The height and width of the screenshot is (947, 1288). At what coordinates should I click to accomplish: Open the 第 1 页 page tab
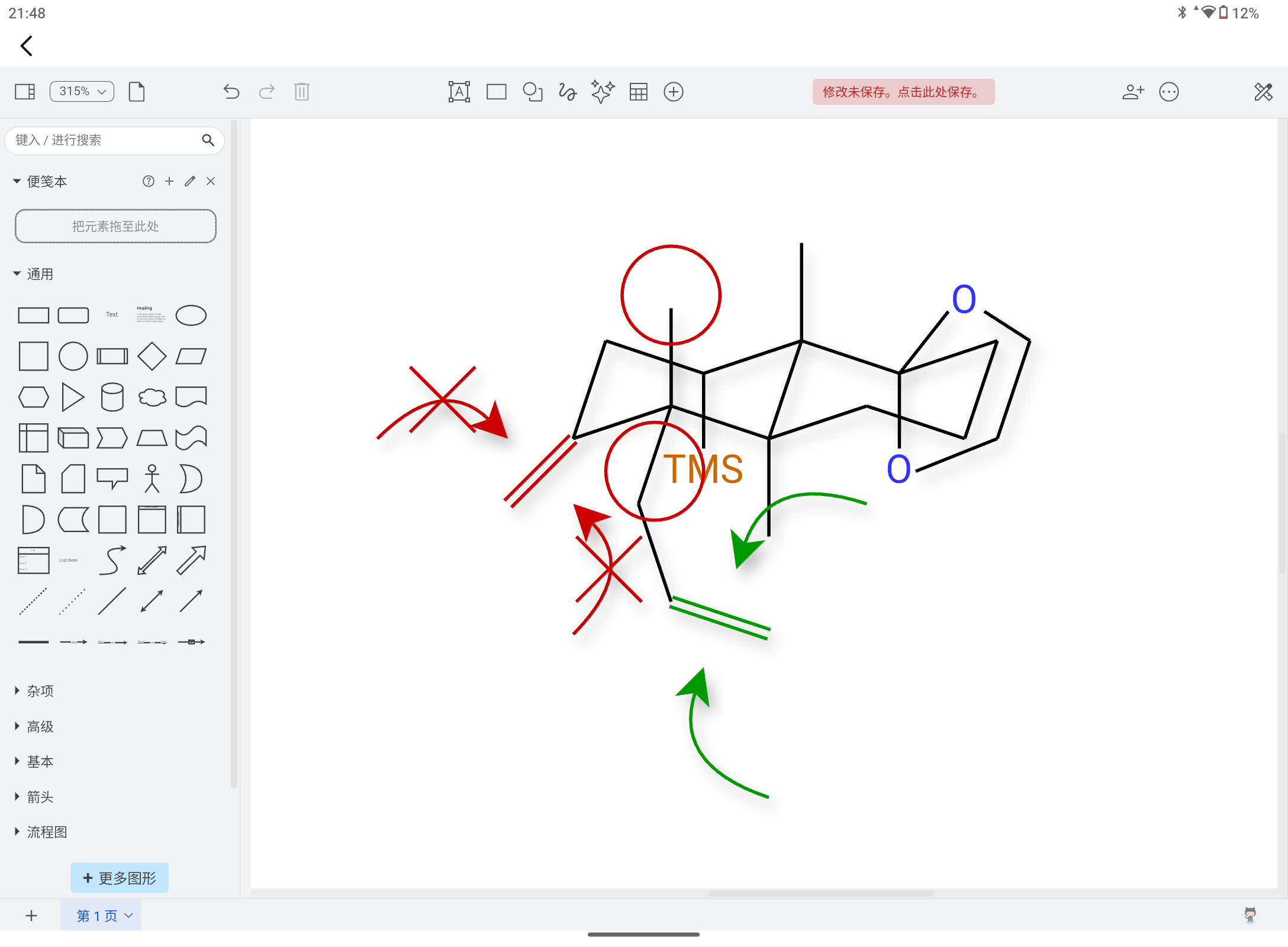pos(101,916)
